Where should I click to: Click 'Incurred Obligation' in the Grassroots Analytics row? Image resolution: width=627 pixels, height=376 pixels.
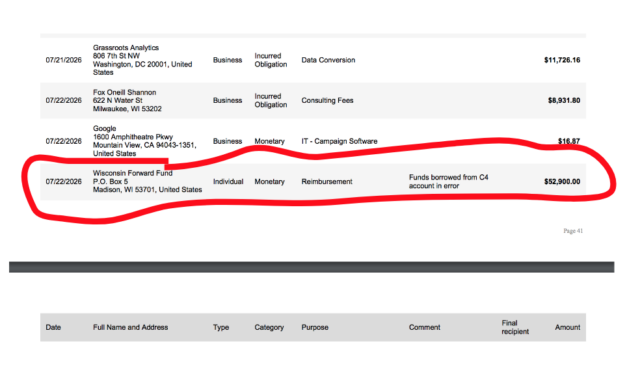[x=271, y=60]
